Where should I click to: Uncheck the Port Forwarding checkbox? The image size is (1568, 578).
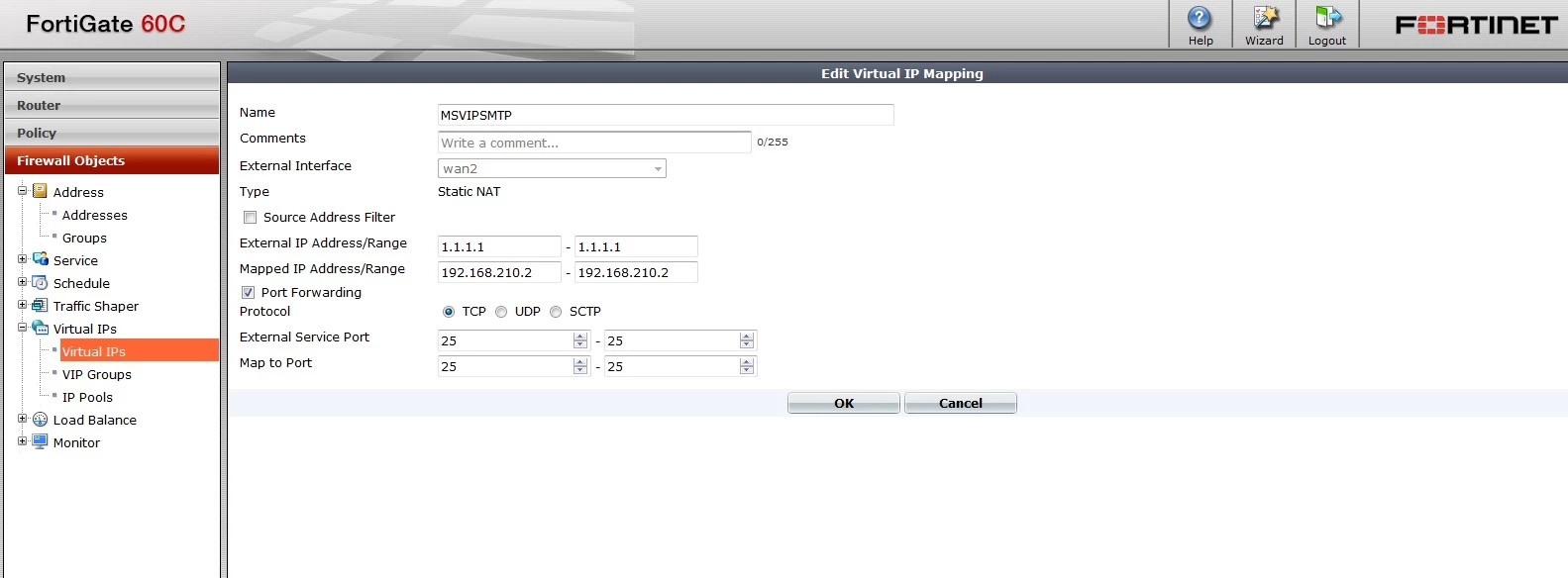point(248,292)
